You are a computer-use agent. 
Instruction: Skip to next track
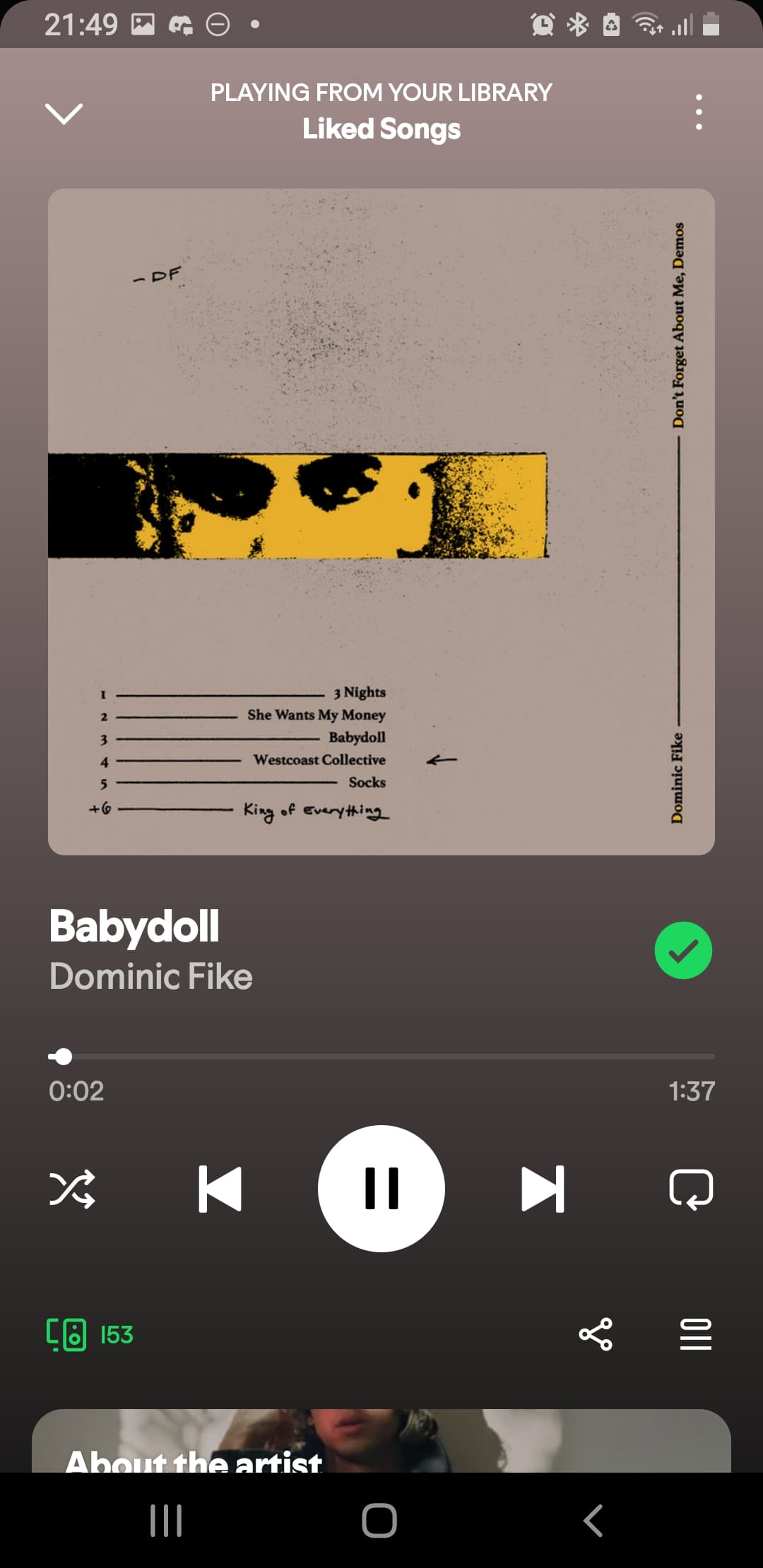coord(543,1189)
